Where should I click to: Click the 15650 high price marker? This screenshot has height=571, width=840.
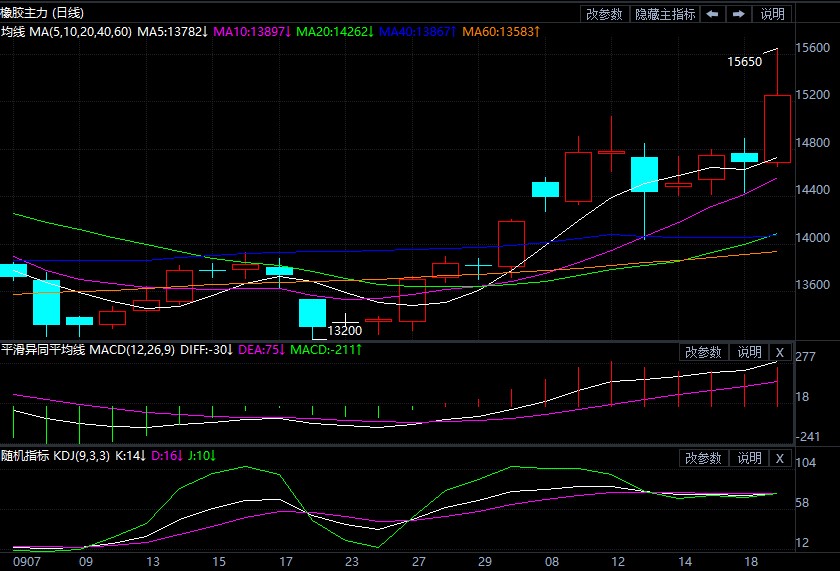tap(745, 62)
